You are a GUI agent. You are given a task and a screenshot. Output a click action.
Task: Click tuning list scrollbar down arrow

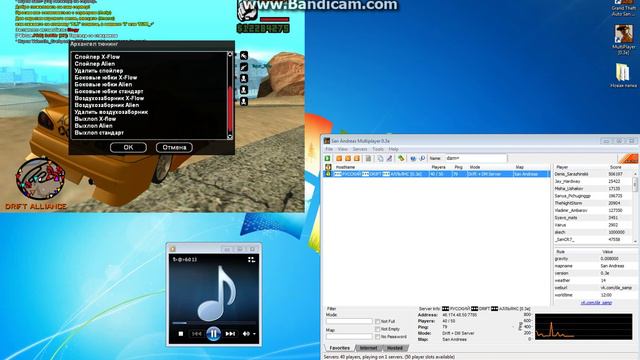[230, 137]
